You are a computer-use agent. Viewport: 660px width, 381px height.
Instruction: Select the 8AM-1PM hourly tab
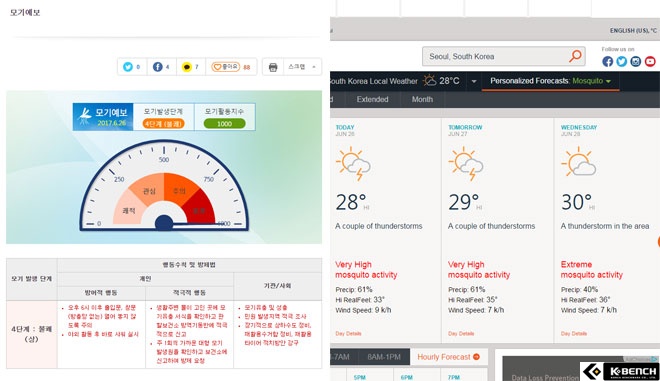click(383, 357)
